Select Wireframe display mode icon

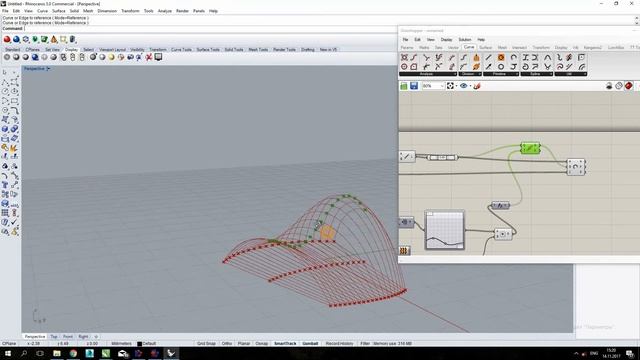(7, 57)
